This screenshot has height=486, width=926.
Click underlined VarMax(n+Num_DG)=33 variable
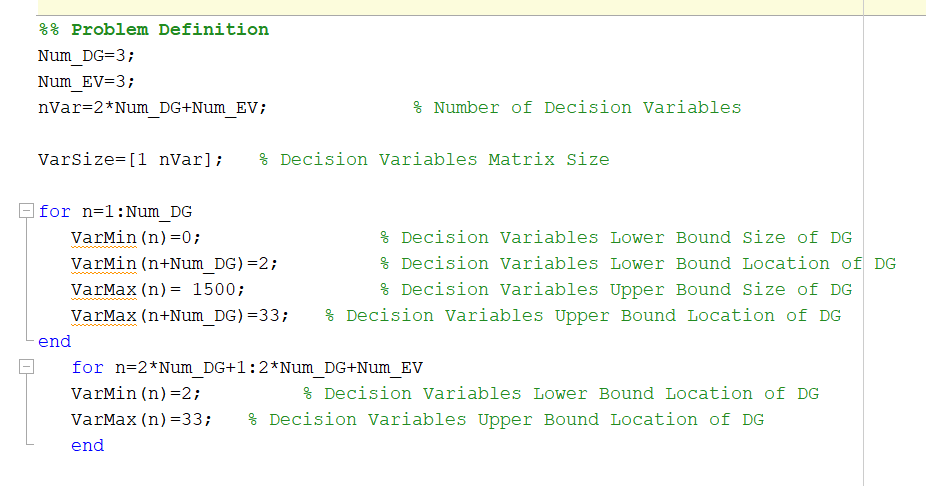pyautogui.click(x=104, y=315)
